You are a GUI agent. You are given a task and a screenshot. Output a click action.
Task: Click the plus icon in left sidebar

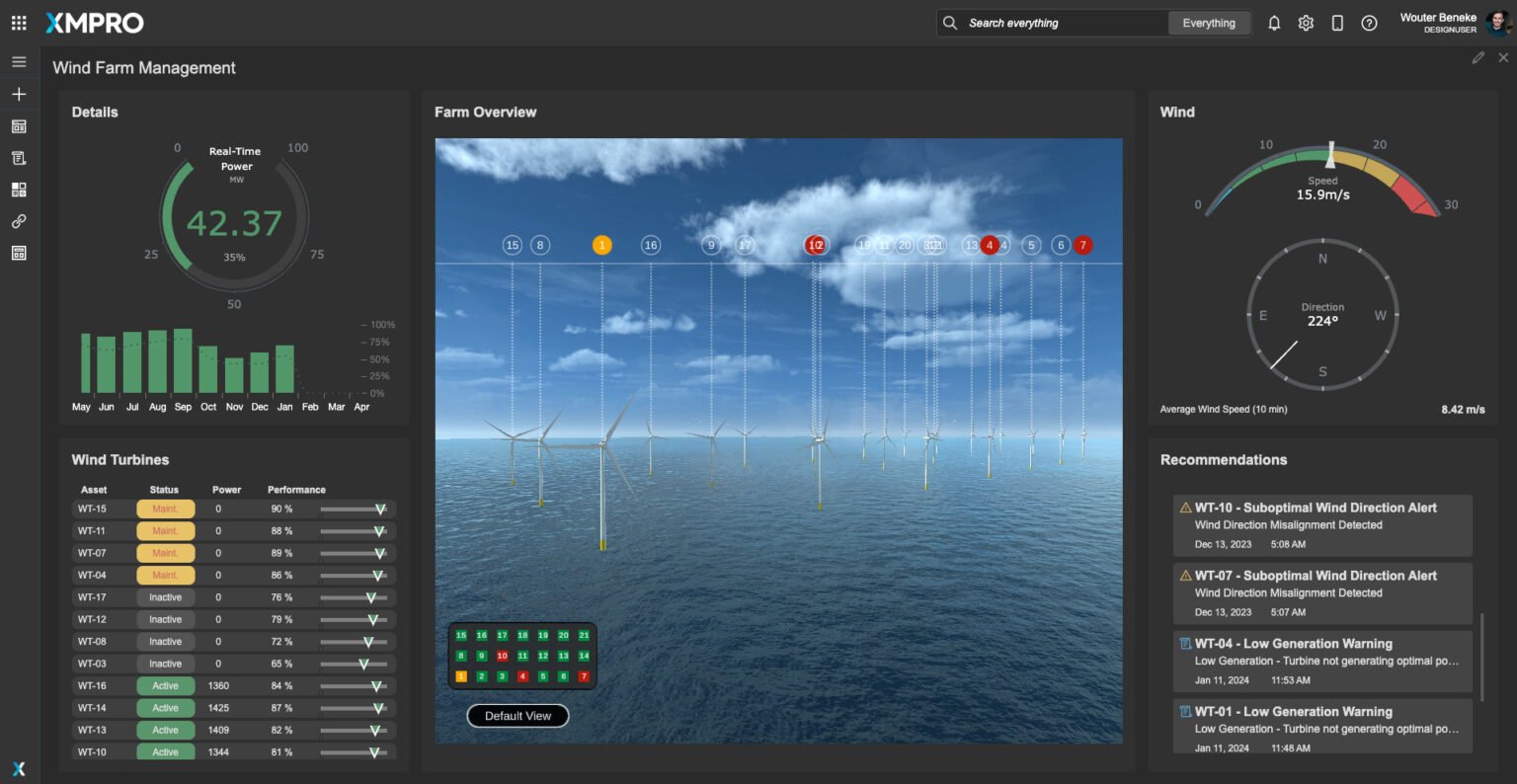tap(19, 95)
